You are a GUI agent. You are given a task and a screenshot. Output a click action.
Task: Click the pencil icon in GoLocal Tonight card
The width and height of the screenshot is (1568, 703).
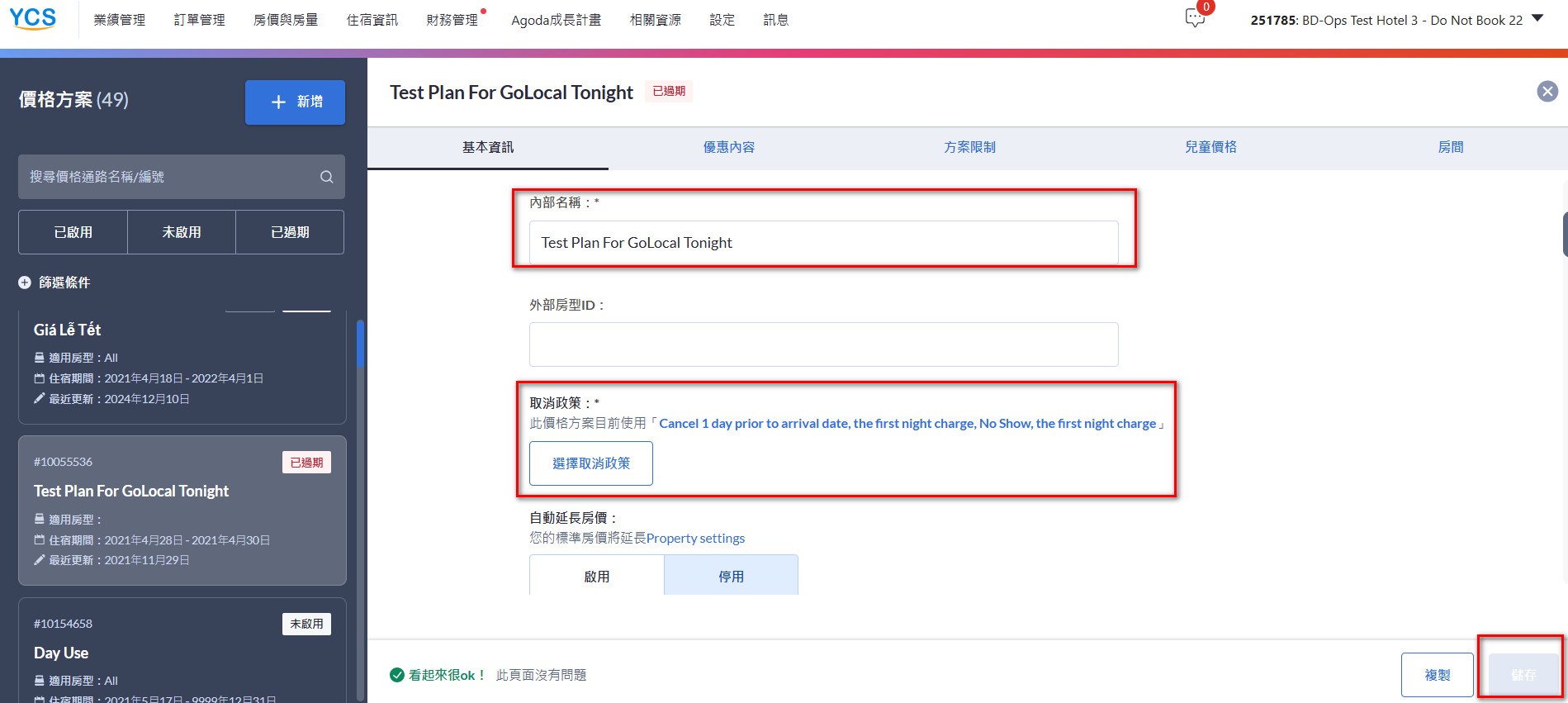click(39, 560)
